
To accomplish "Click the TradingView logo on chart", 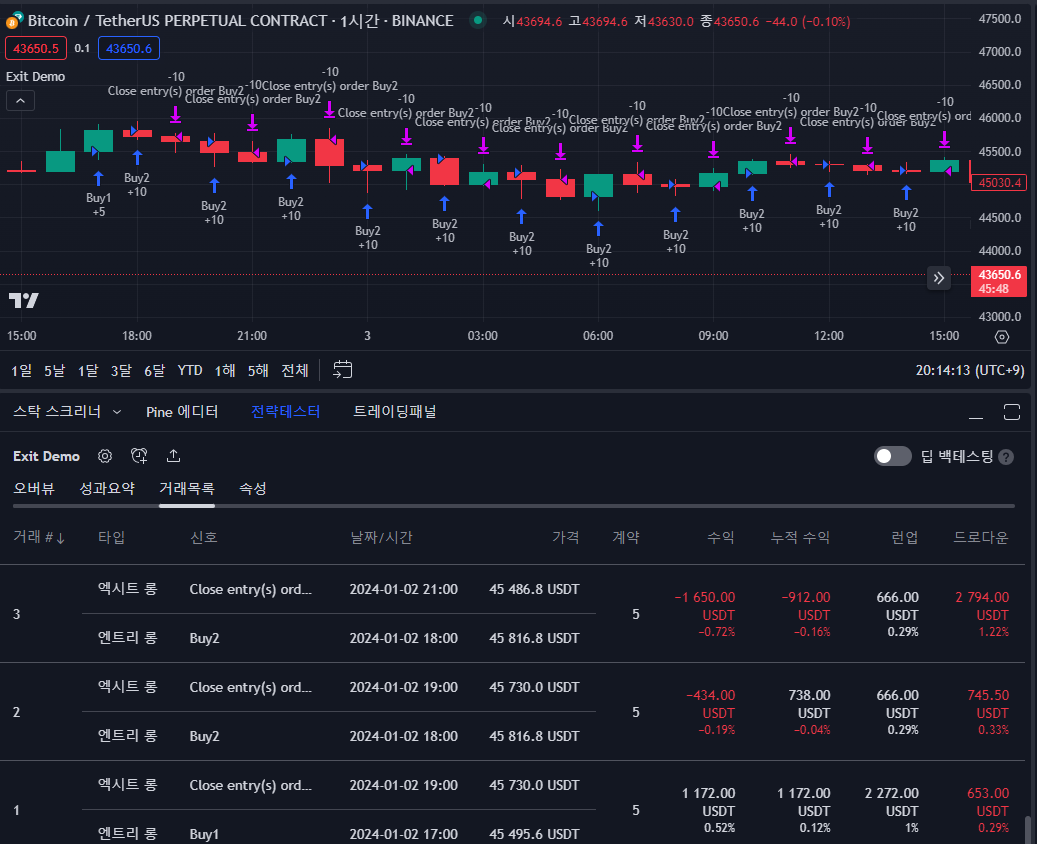I will tap(24, 300).
